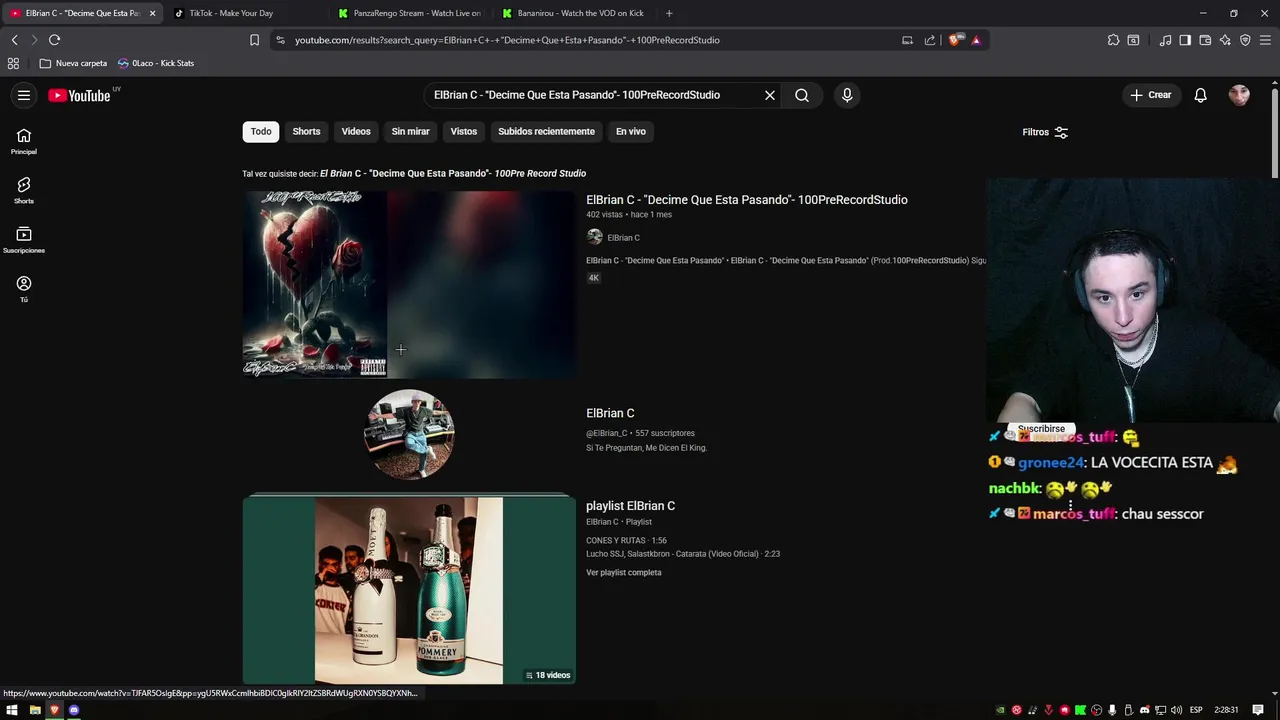Open Filtros filter options
1280x720 pixels.
tap(1045, 132)
